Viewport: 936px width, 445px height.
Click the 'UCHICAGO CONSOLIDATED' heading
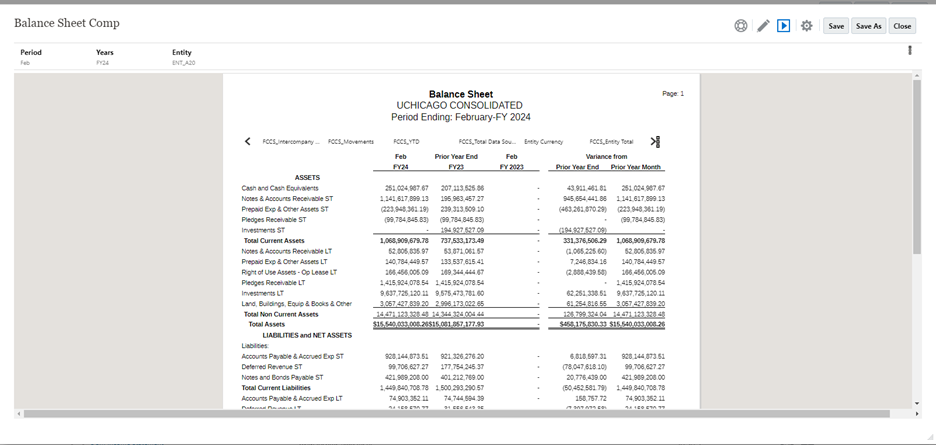pyautogui.click(x=459, y=105)
